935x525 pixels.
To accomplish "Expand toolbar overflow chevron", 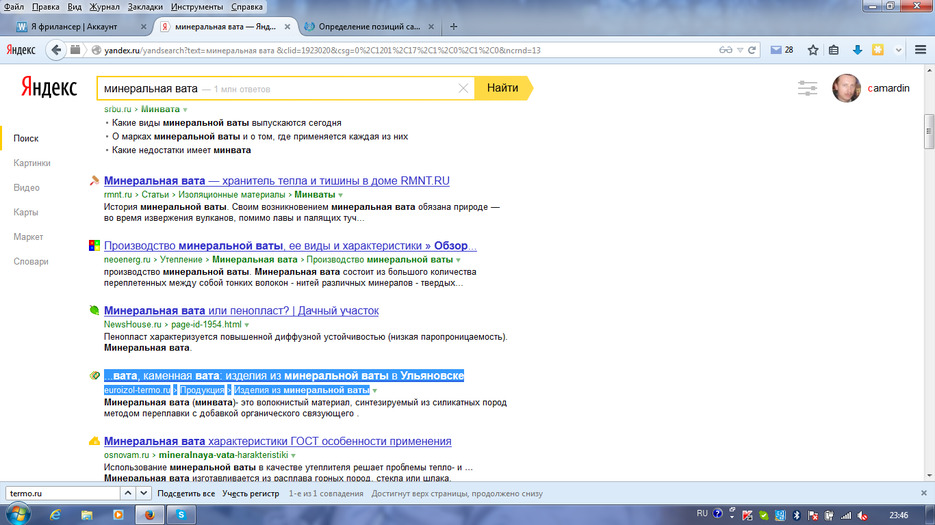I will [x=898, y=50].
